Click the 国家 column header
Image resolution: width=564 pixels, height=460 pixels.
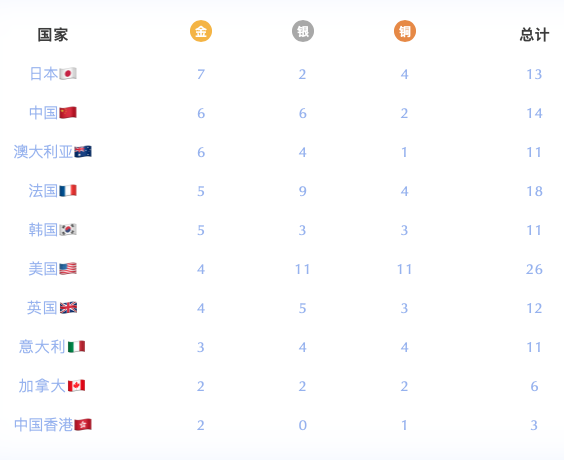click(53, 35)
